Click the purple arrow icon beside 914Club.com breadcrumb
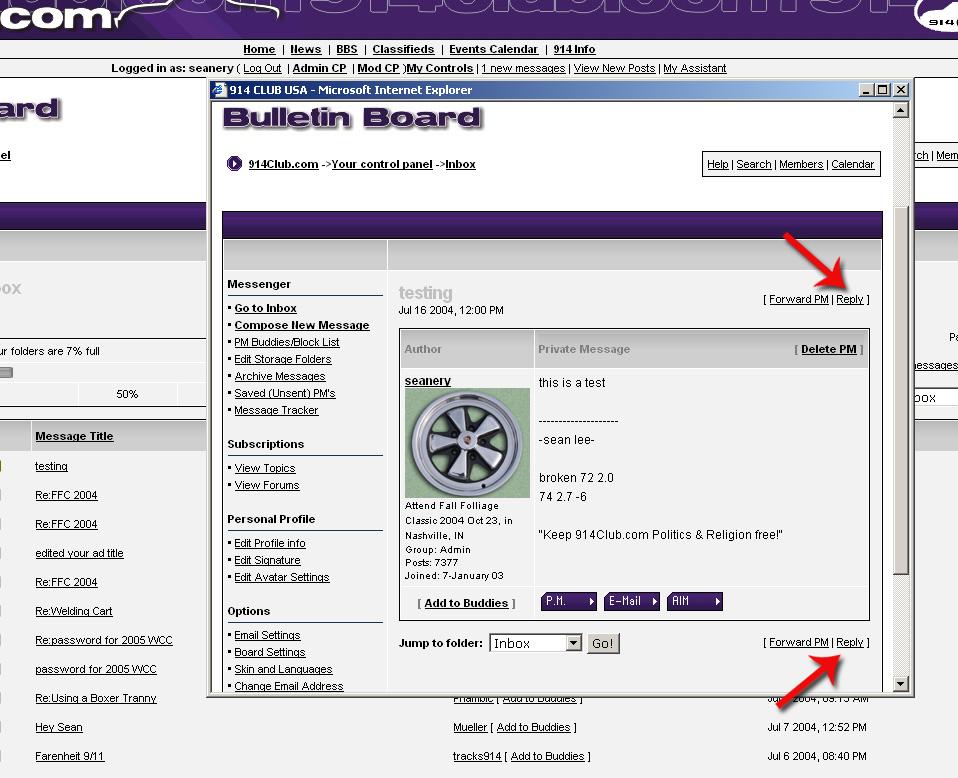Screen dimensions: 958x778 (x=234, y=164)
